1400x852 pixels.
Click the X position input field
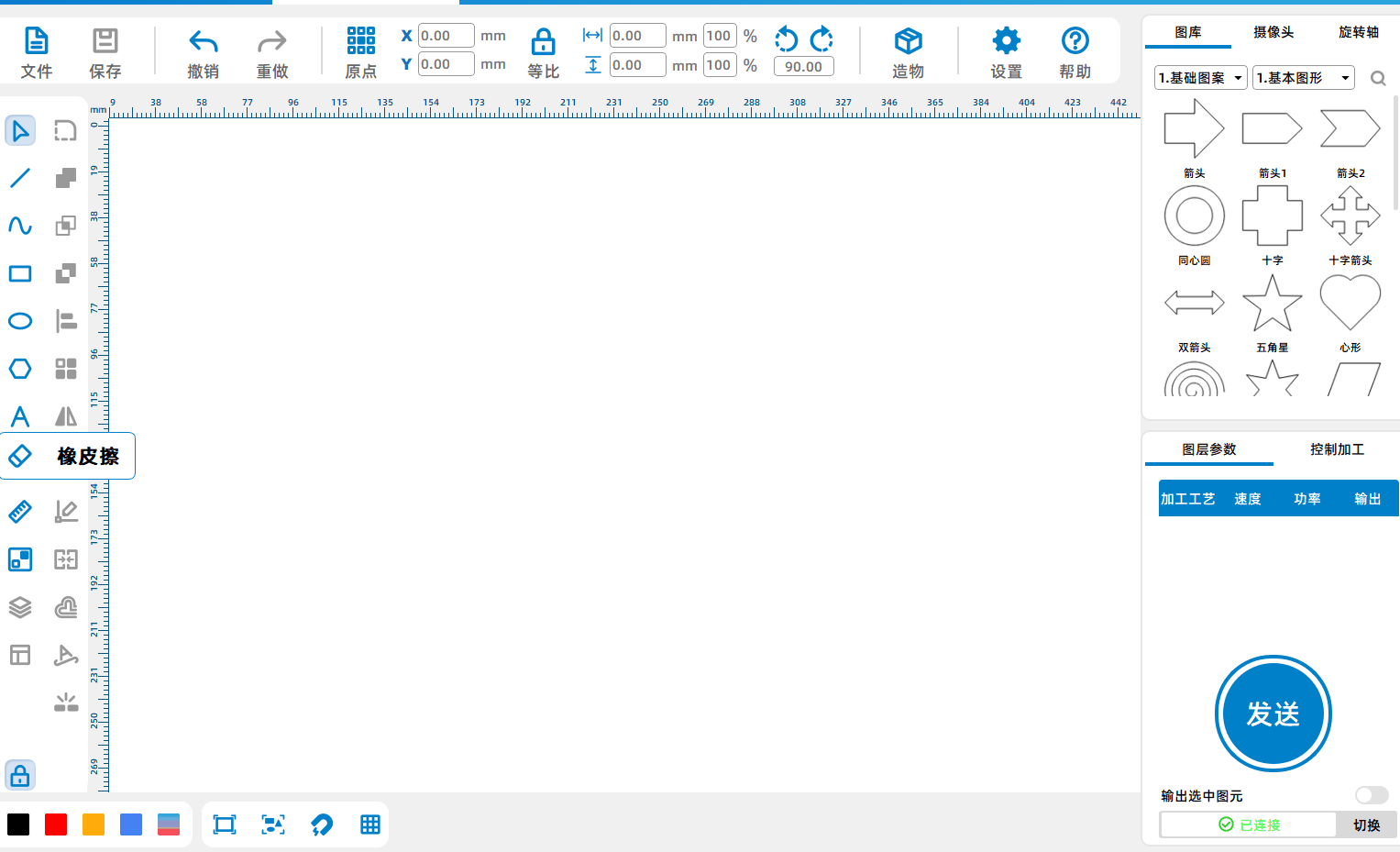click(x=446, y=36)
